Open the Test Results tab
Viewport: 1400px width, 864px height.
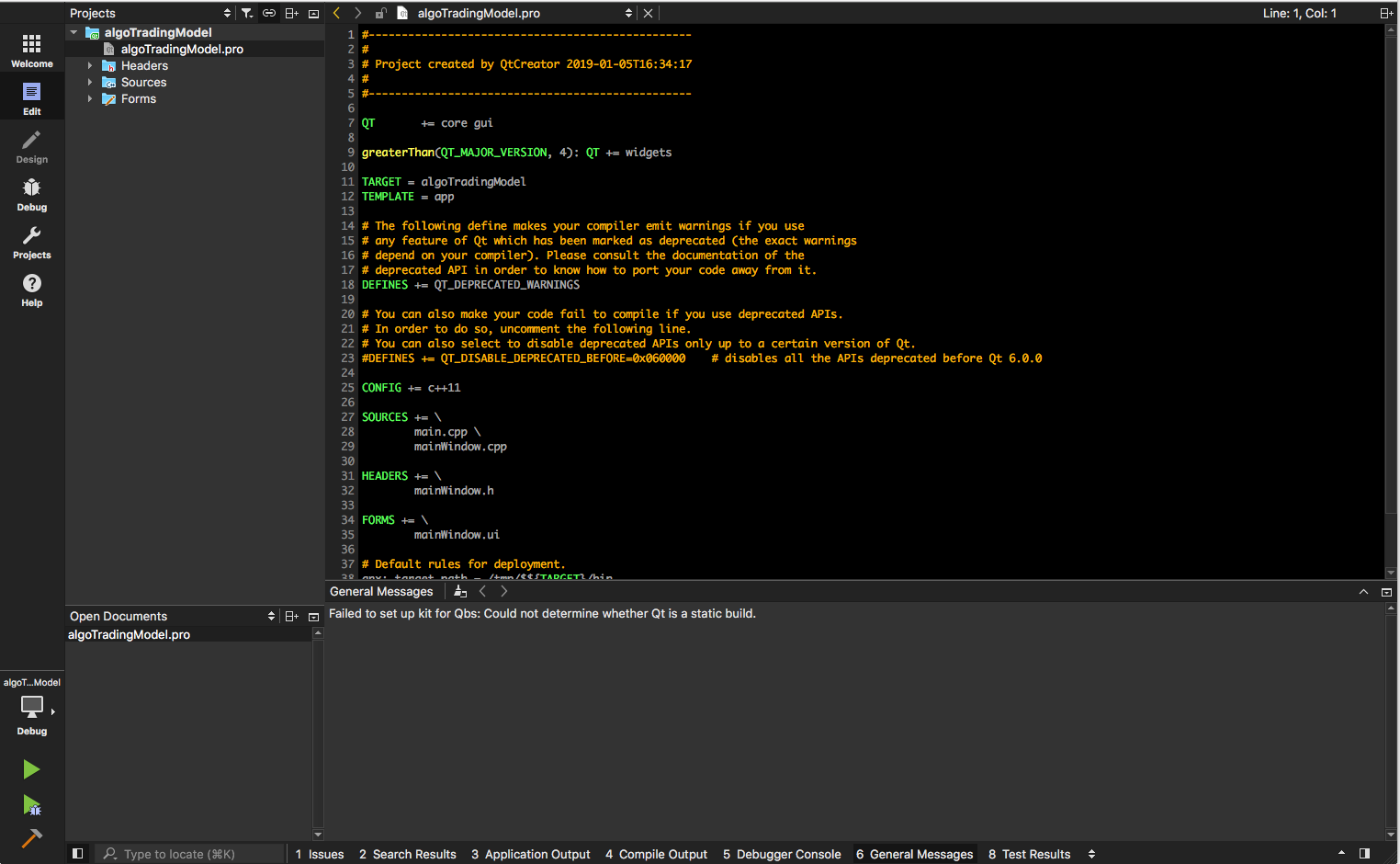[x=1030, y=854]
